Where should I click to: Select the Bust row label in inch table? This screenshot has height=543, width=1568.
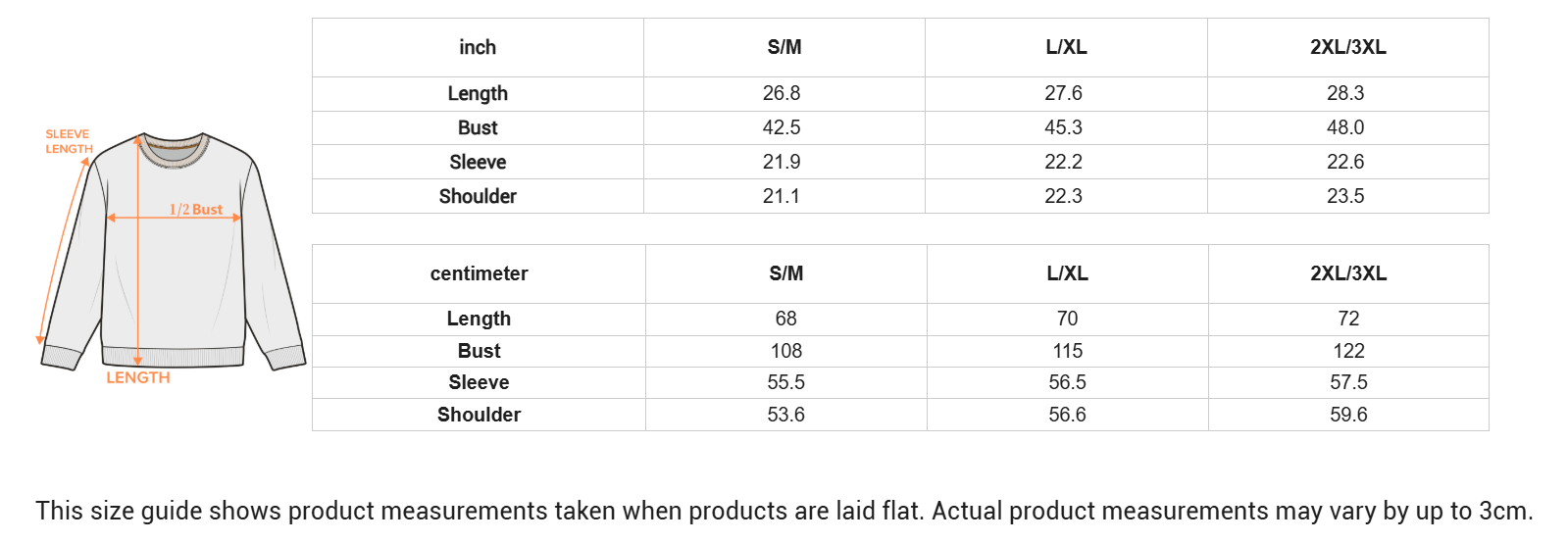coord(478,127)
